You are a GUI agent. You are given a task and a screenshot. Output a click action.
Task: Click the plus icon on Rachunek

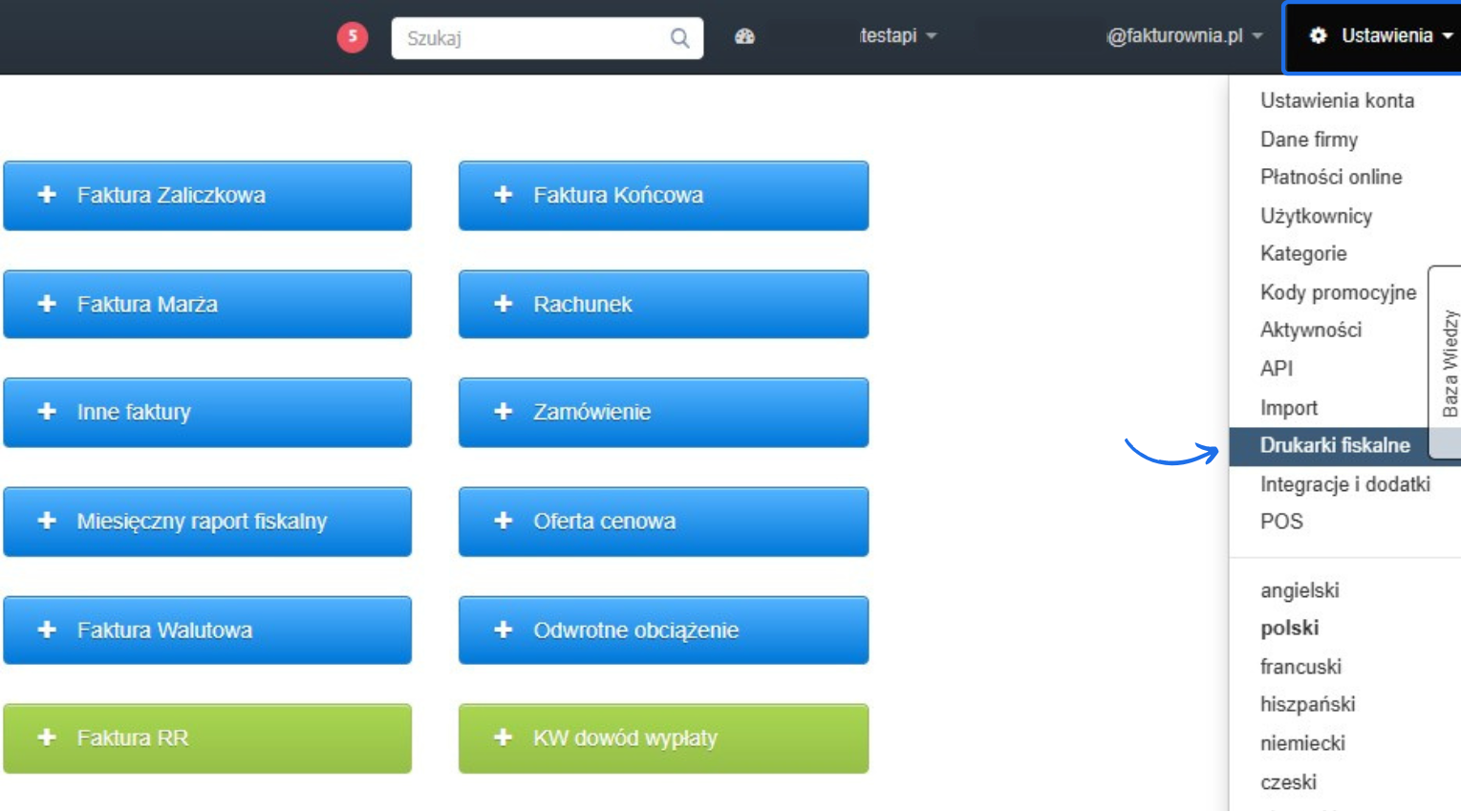click(503, 304)
